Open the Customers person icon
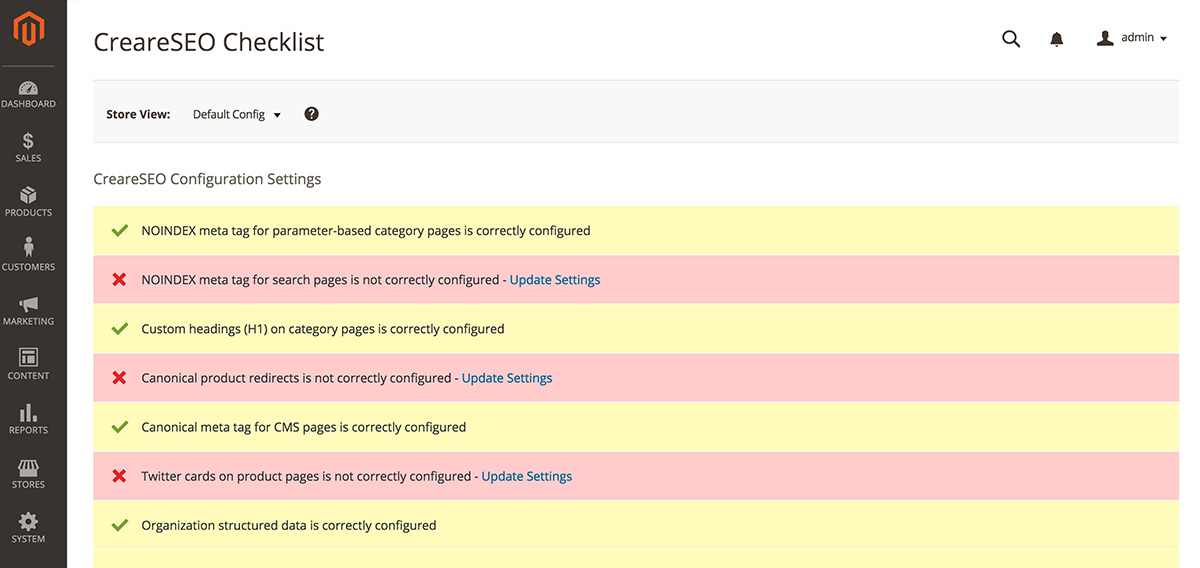1200x568 pixels. tap(28, 248)
